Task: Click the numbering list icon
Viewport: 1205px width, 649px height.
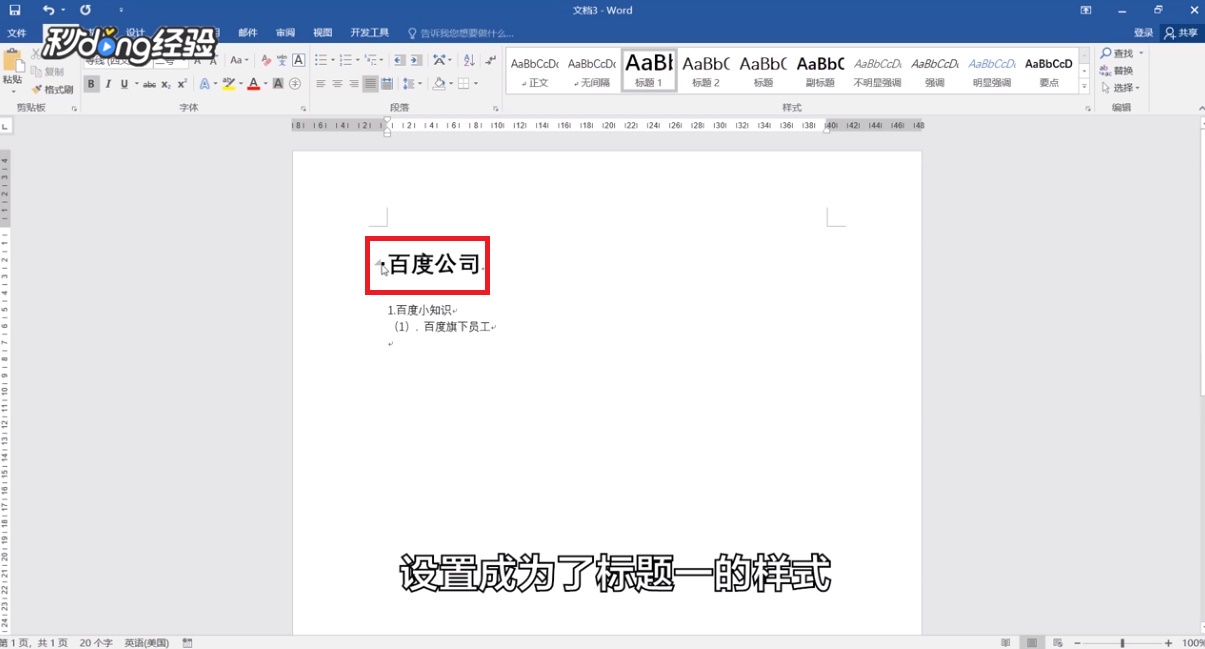Action: point(345,60)
